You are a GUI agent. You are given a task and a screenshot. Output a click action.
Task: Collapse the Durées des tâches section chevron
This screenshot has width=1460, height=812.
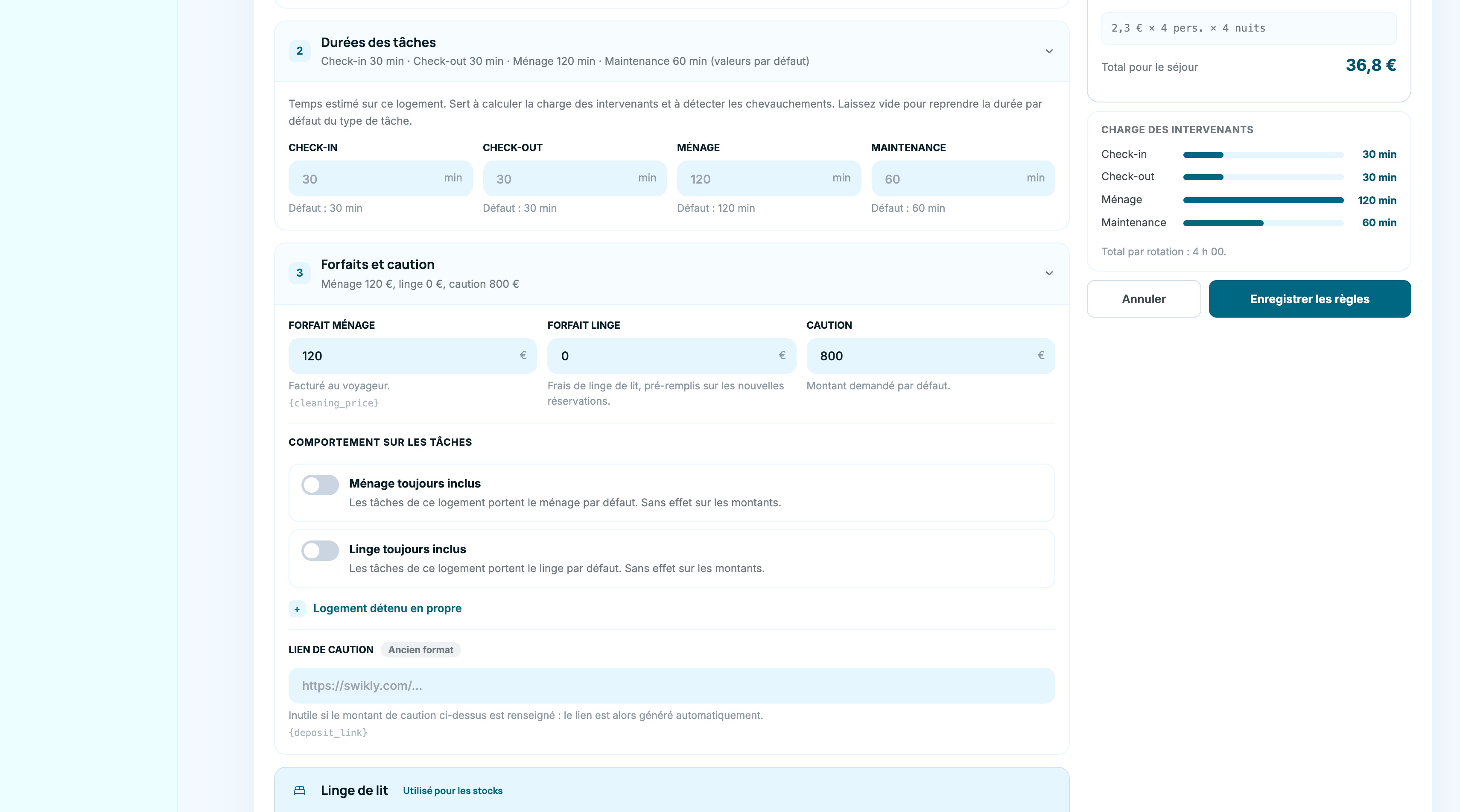(x=1049, y=51)
